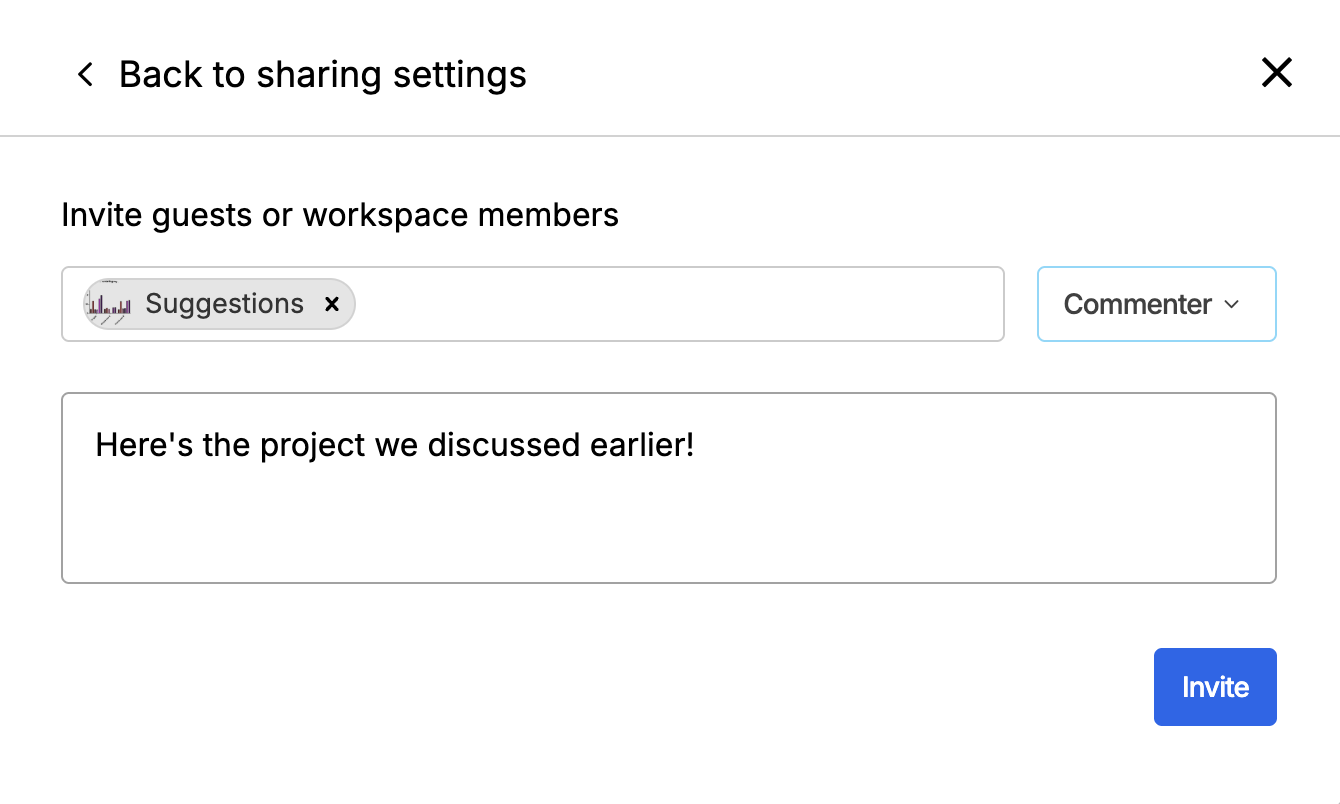Viewport: 1340px width, 804px height.
Task: Select the Suggestions invitee chip label
Action: tap(224, 304)
